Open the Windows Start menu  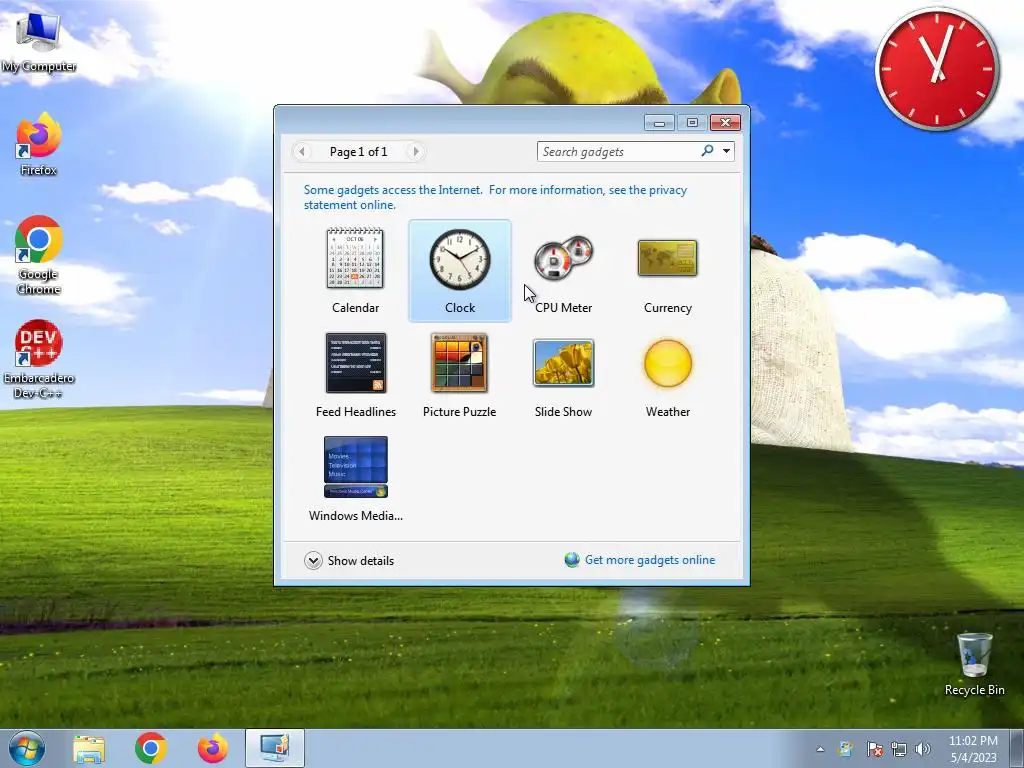pos(27,748)
